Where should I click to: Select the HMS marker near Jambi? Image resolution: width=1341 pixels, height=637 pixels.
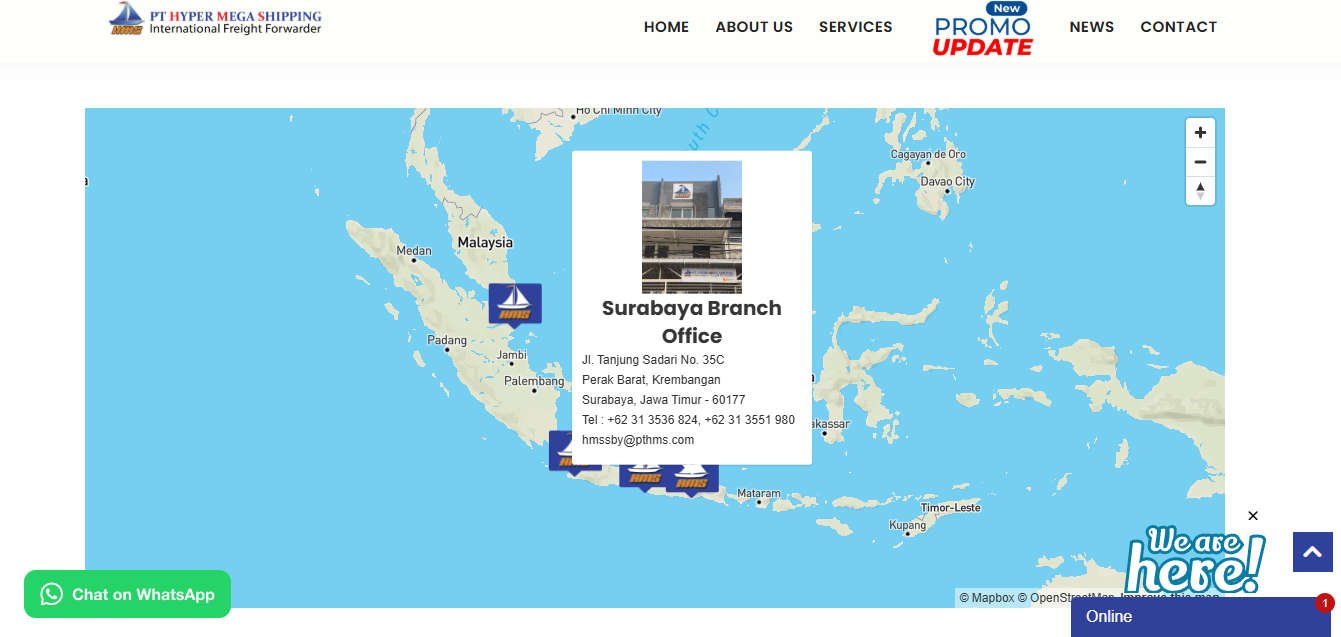[x=515, y=305]
